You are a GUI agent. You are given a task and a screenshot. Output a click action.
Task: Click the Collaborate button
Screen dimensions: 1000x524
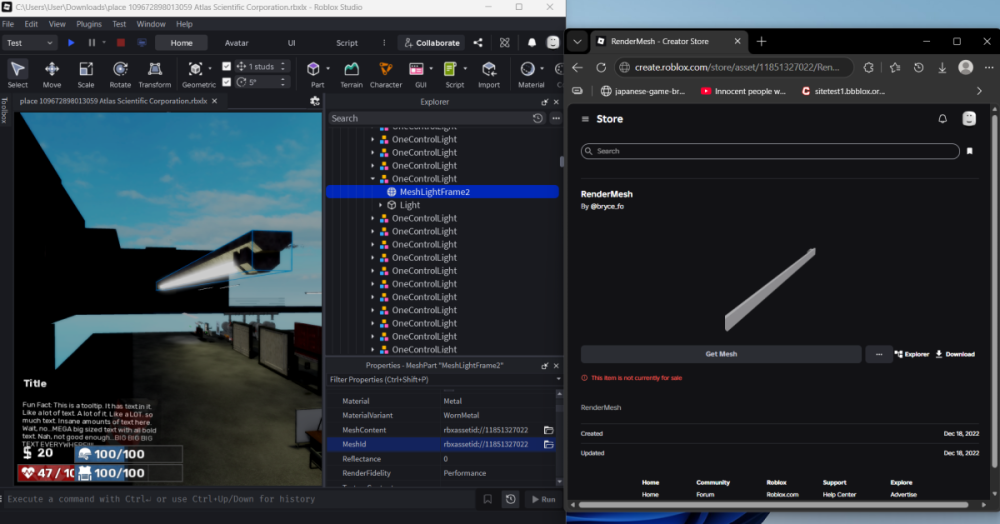point(432,43)
